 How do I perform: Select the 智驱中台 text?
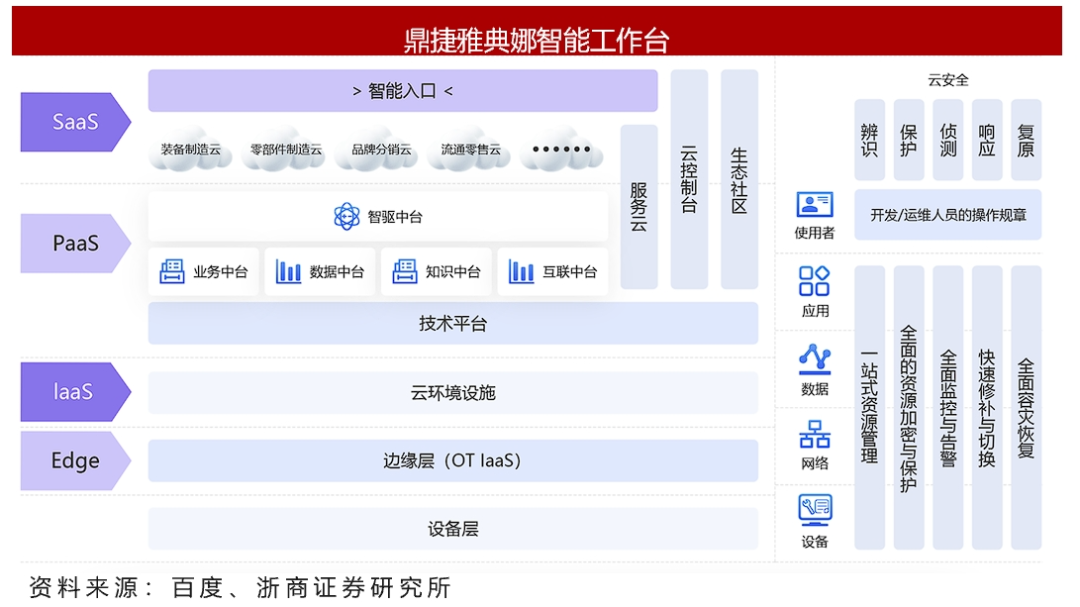coord(395,217)
